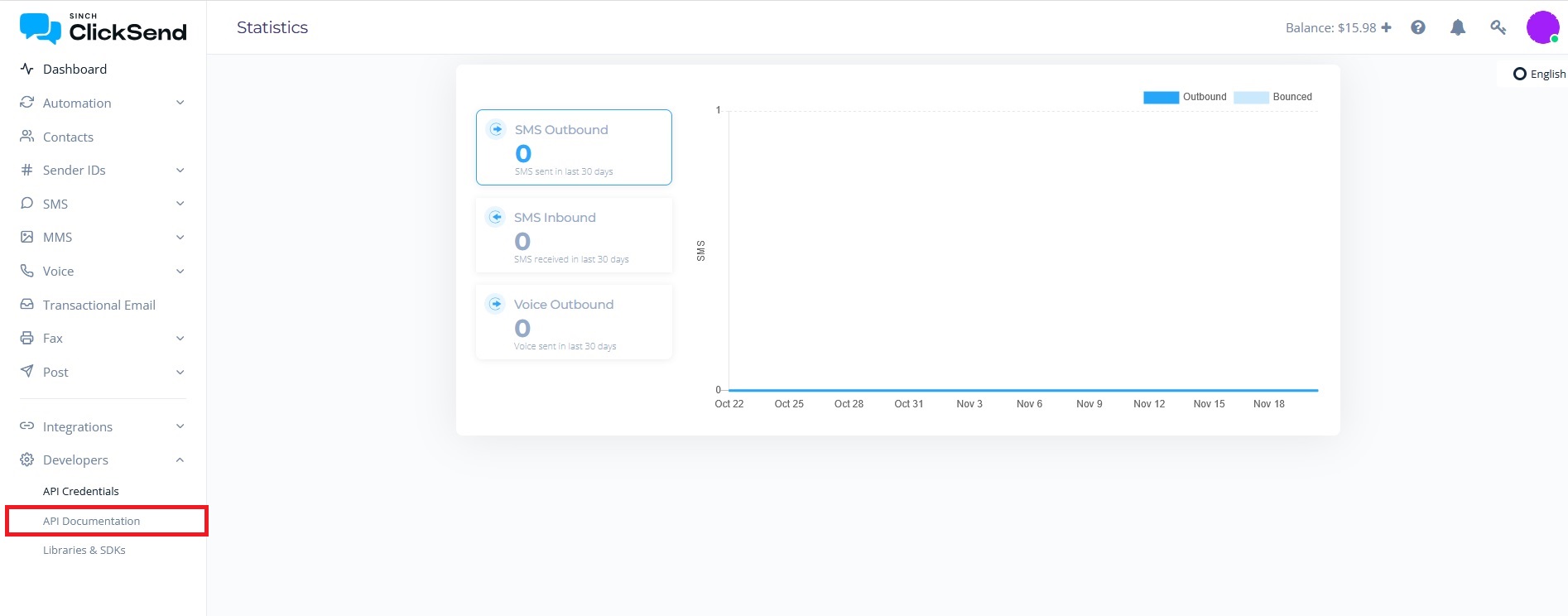Click the Sender IDs hash icon
The image size is (1568, 616).
[x=26, y=170]
